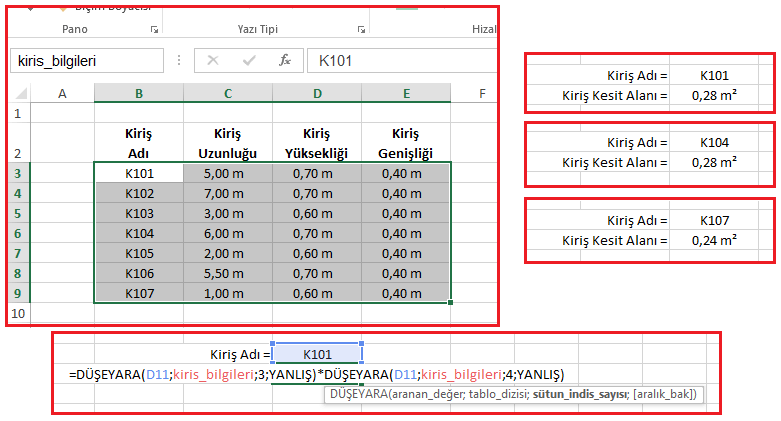
Task: Click the Cancel (X) button in formula bar
Action: [213, 60]
